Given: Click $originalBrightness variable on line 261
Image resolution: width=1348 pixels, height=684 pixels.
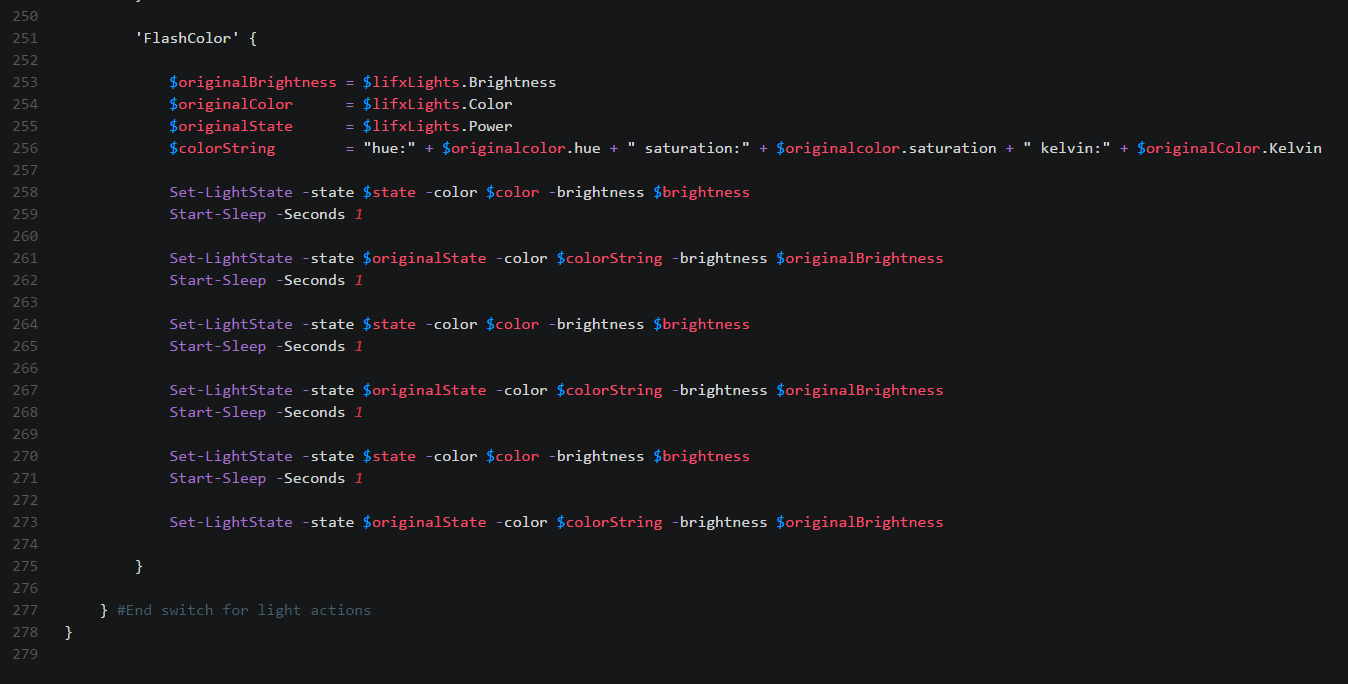Looking at the screenshot, I should click(x=860, y=258).
